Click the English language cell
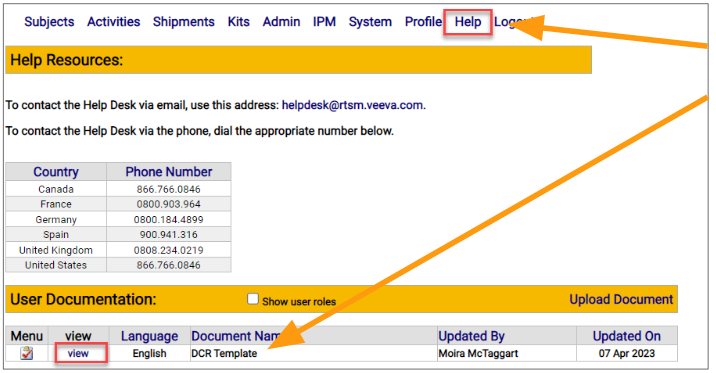716x373 pixels. tap(149, 353)
